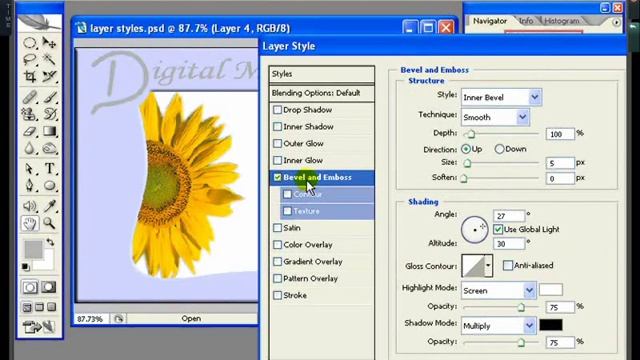
Task: Enable the Texture checkbox
Action: (287, 211)
